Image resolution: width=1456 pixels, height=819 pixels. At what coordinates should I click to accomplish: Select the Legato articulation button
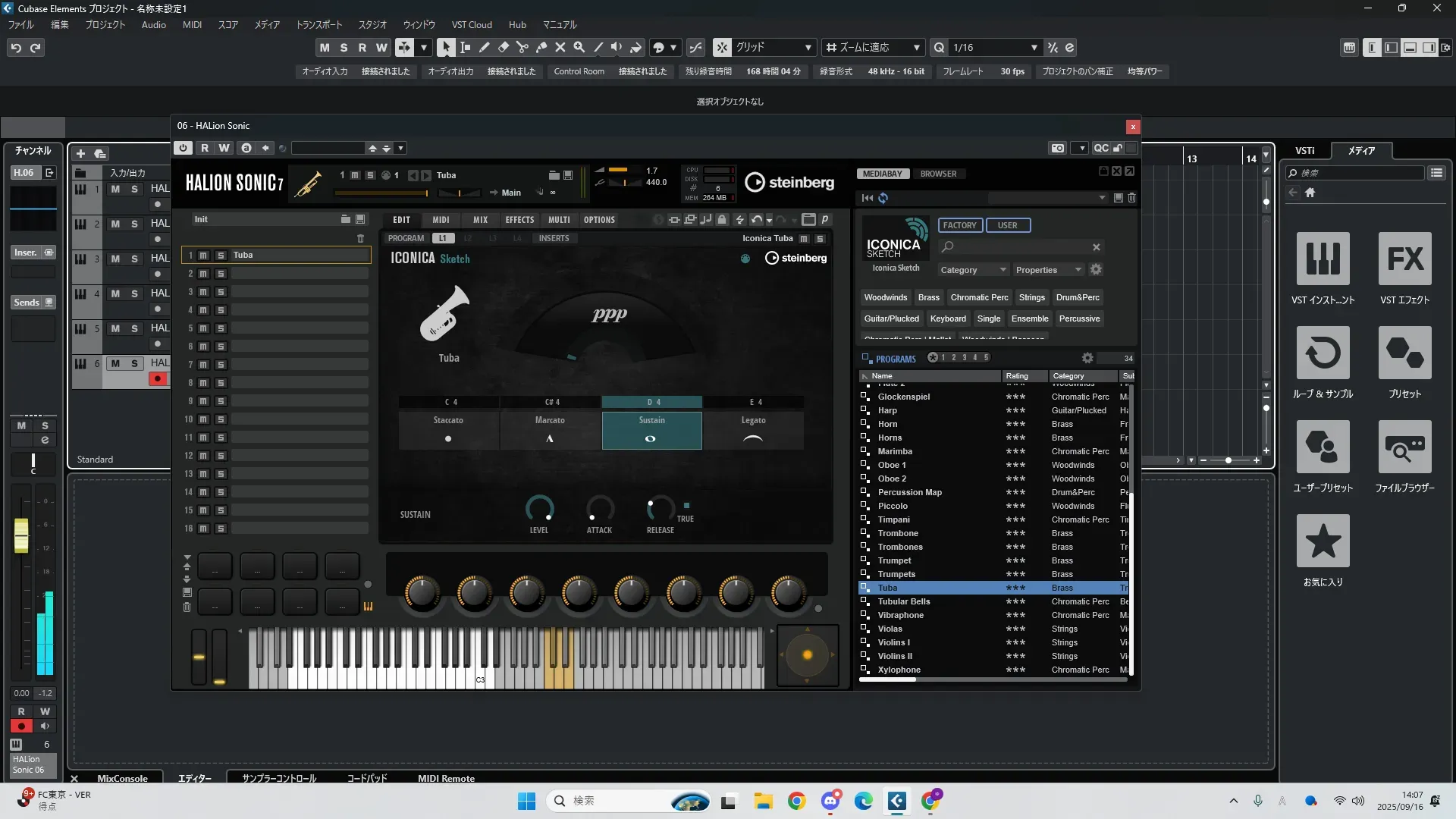coord(752,430)
